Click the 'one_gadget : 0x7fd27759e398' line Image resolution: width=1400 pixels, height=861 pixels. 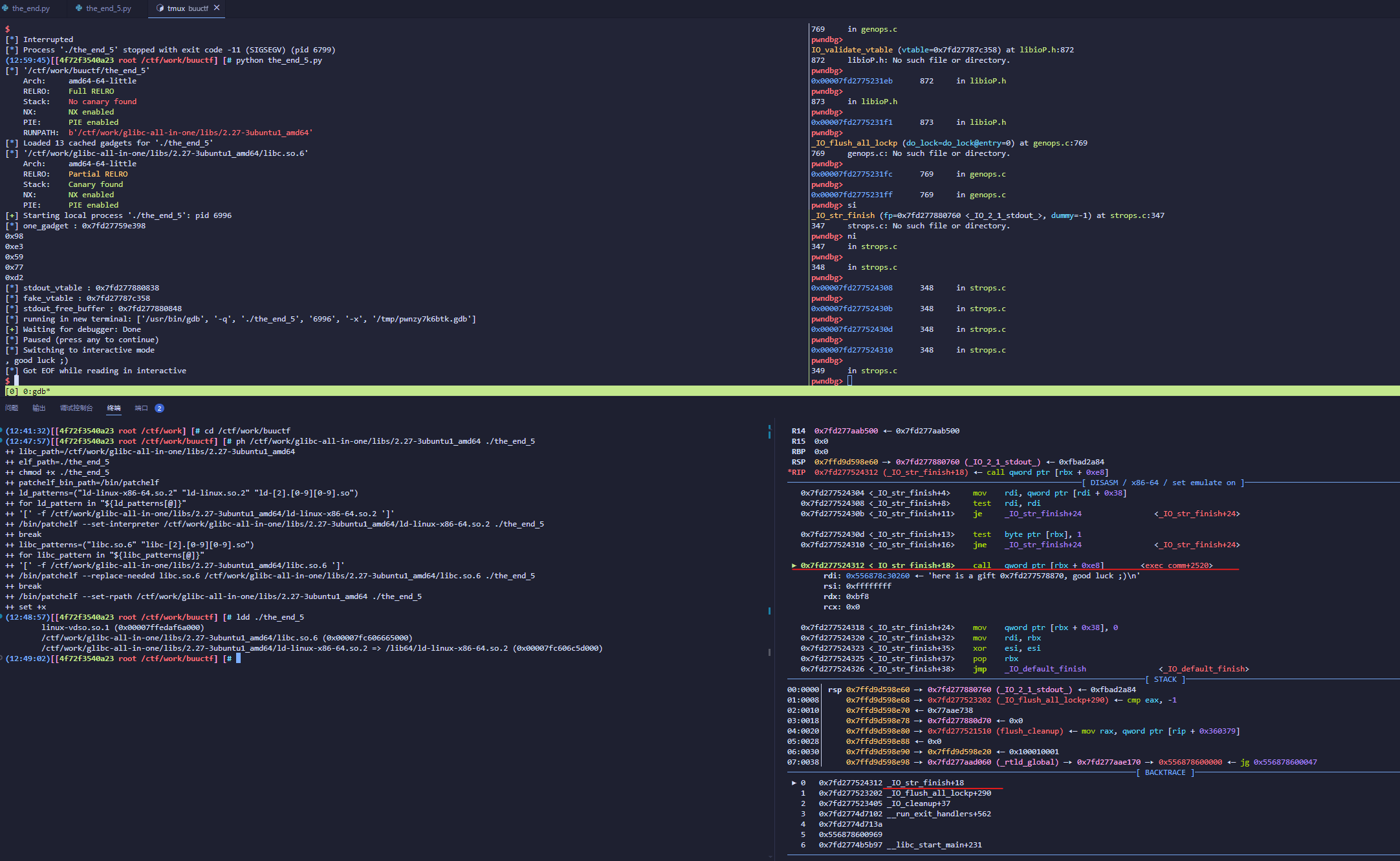pos(75,226)
